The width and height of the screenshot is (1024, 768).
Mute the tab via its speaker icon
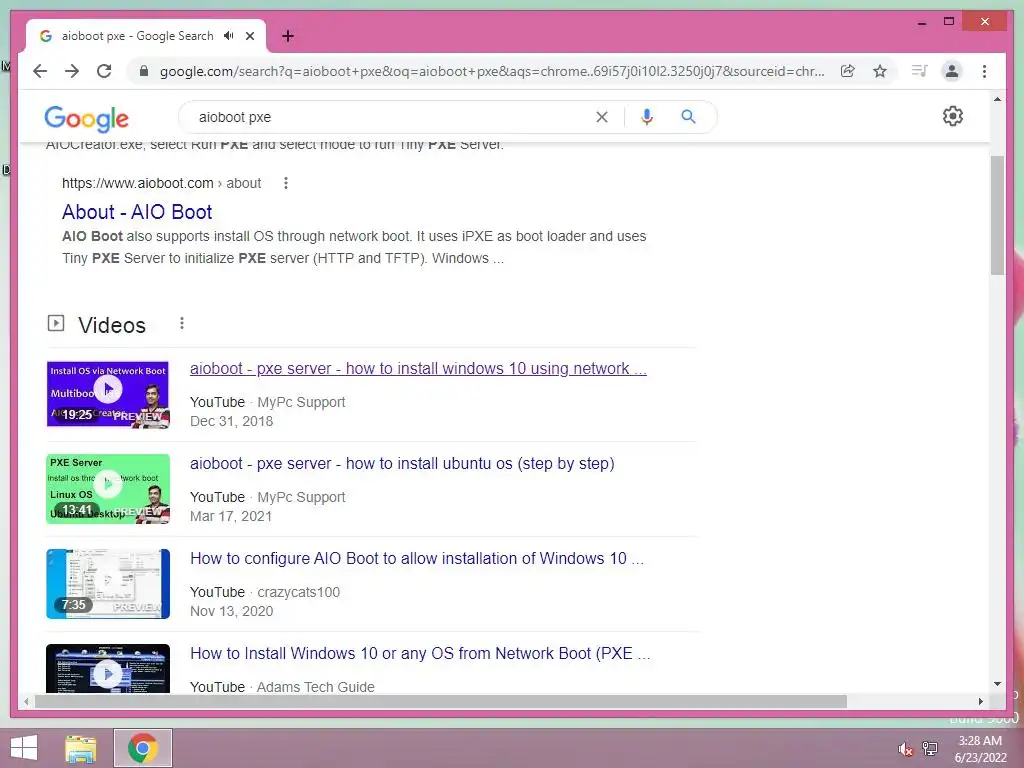coord(228,36)
